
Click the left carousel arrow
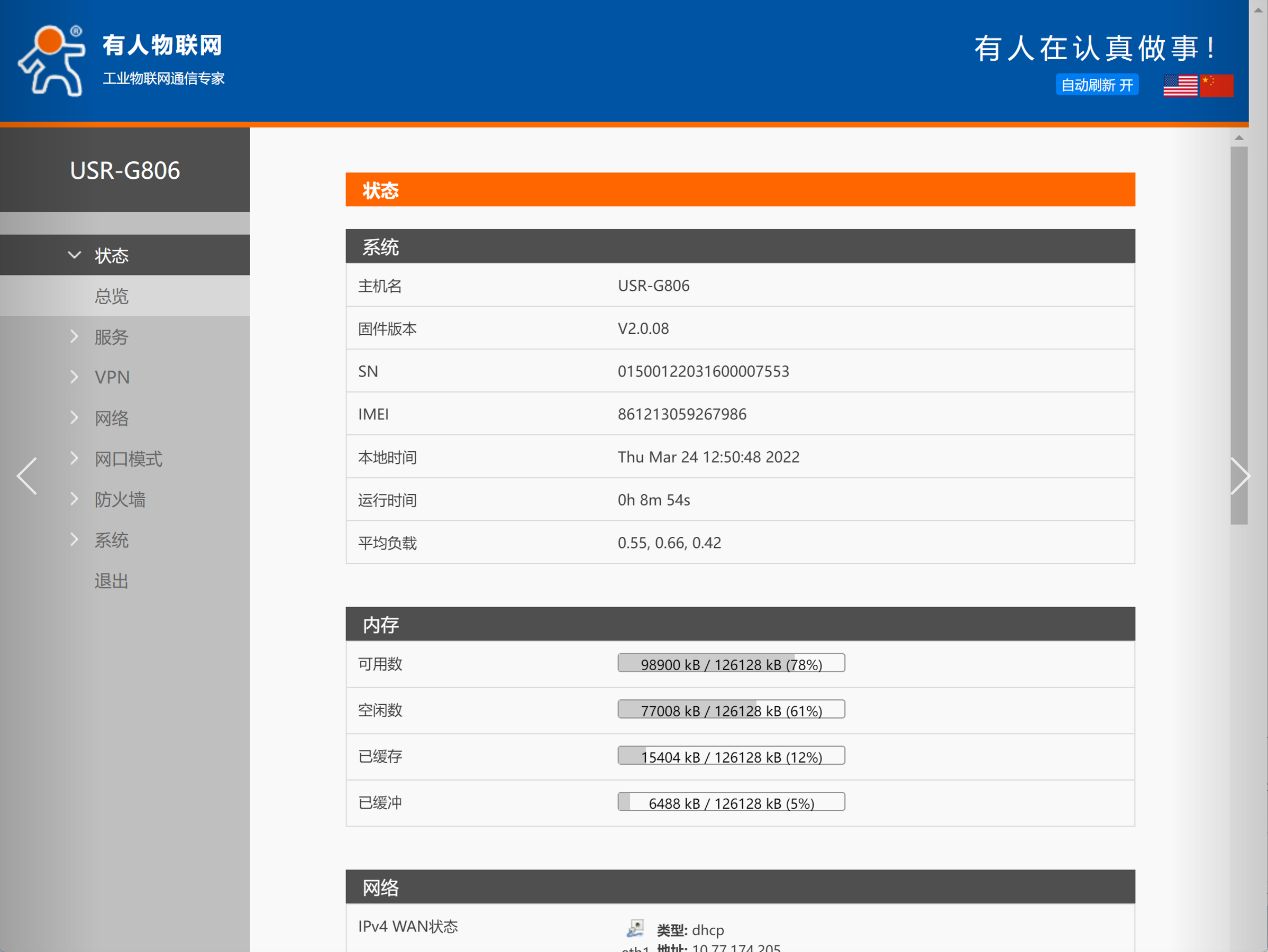(x=27, y=476)
